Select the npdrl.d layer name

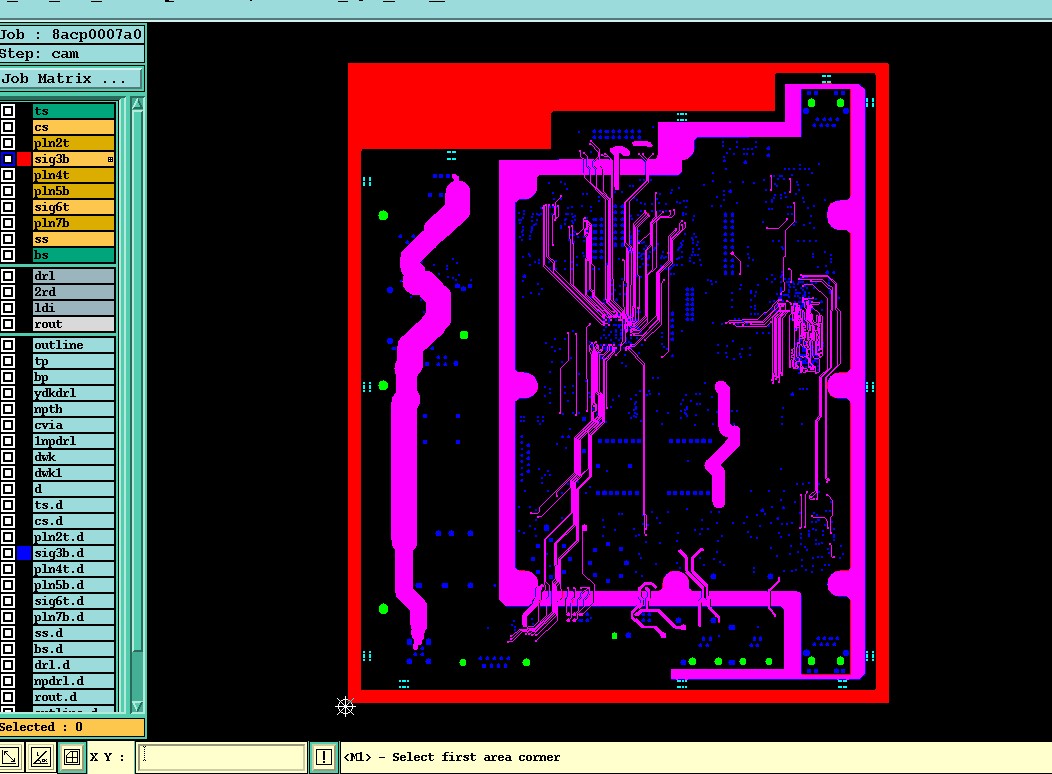(x=74, y=681)
